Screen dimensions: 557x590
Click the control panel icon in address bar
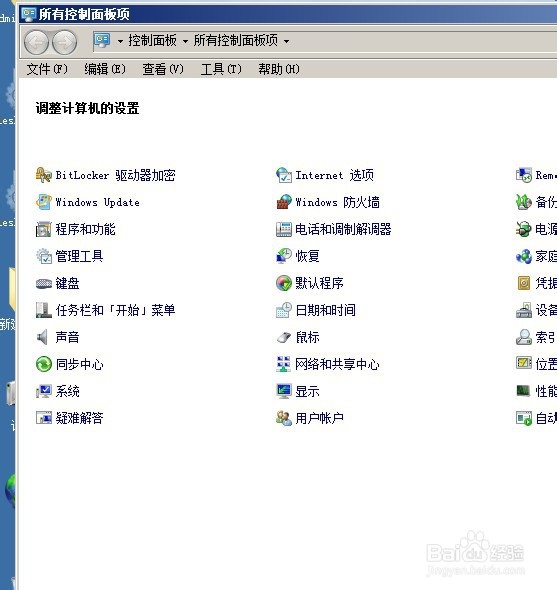pos(102,41)
